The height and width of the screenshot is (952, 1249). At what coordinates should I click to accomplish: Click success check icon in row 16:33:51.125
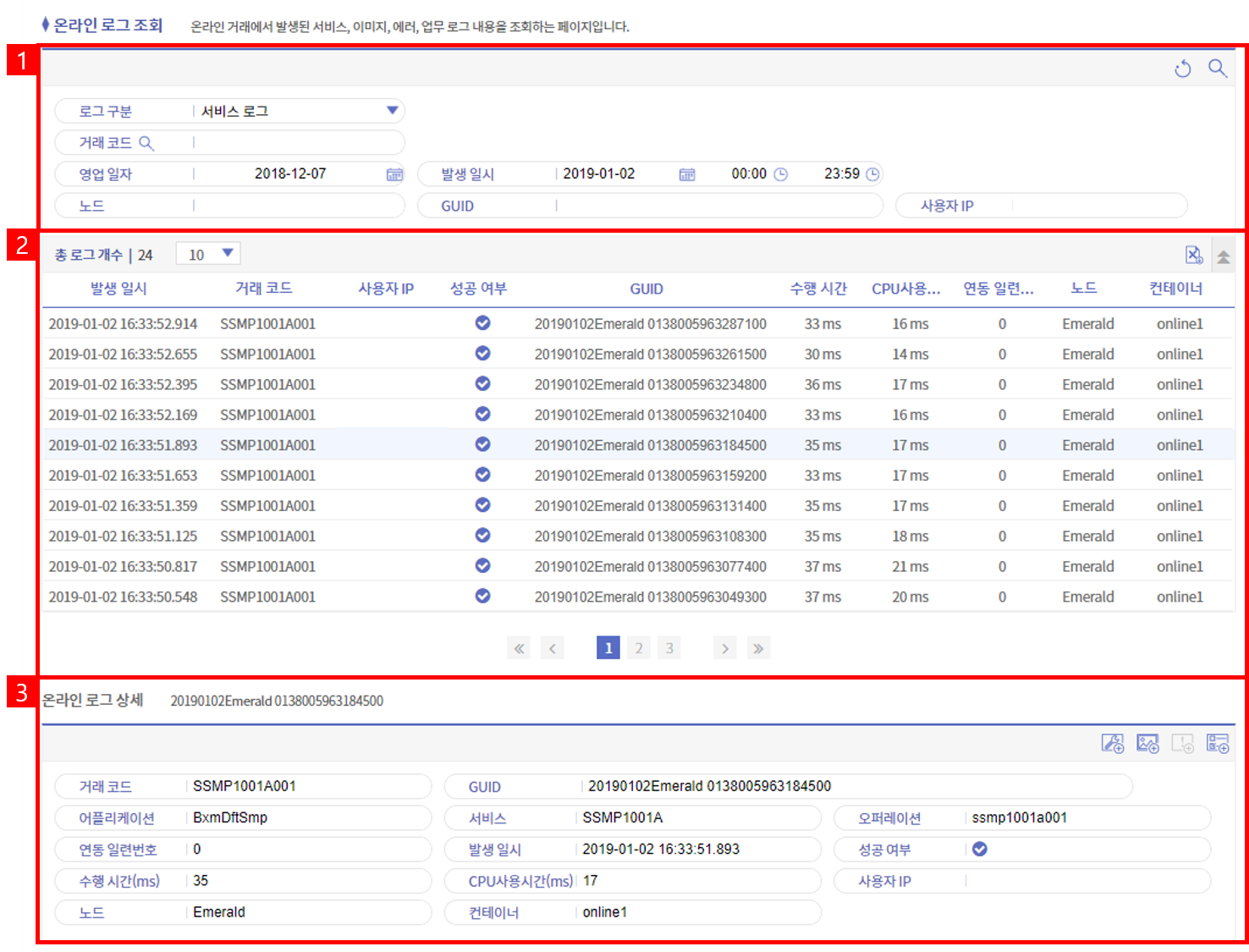[x=482, y=535]
